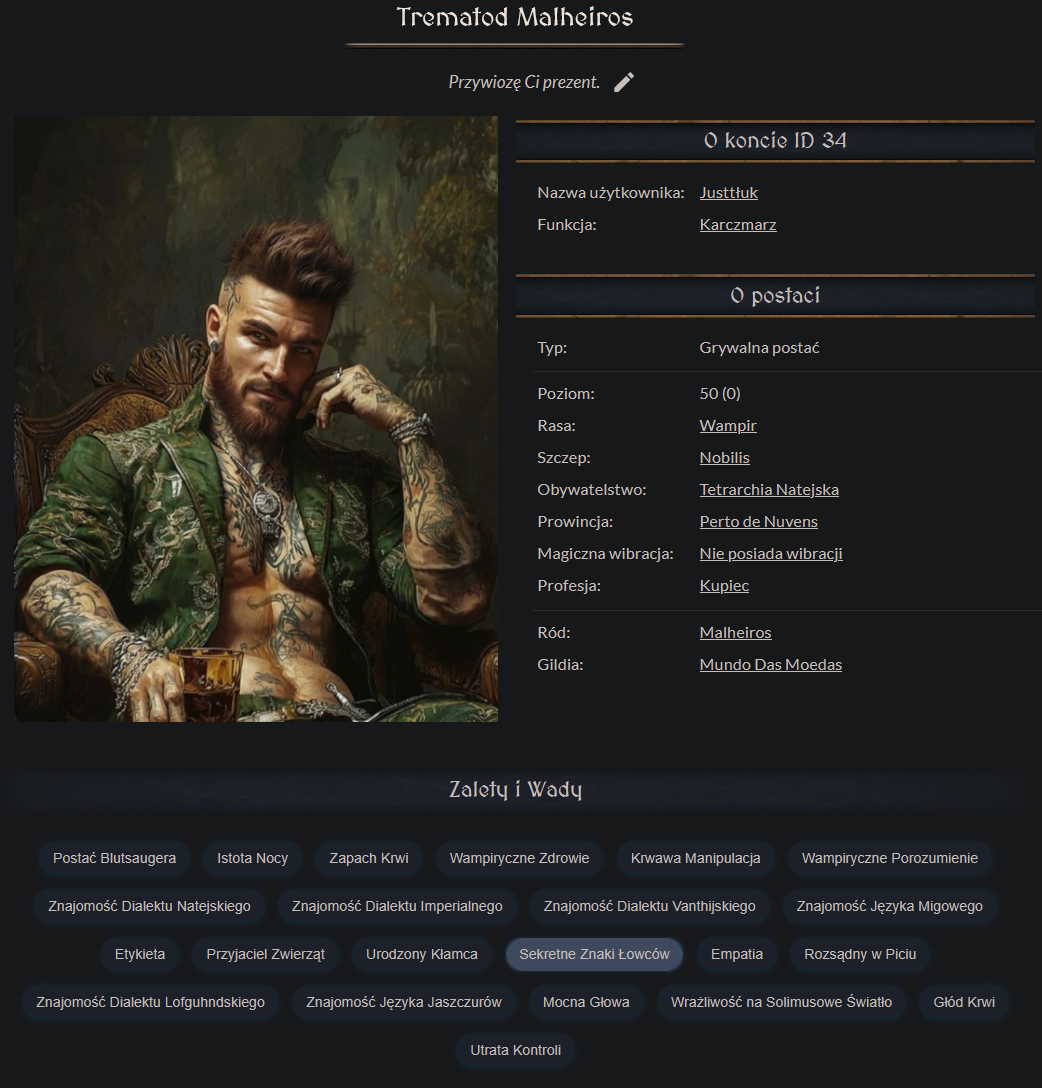
Task: Select Znajomość Języka Migowego trait
Action: tap(889, 906)
